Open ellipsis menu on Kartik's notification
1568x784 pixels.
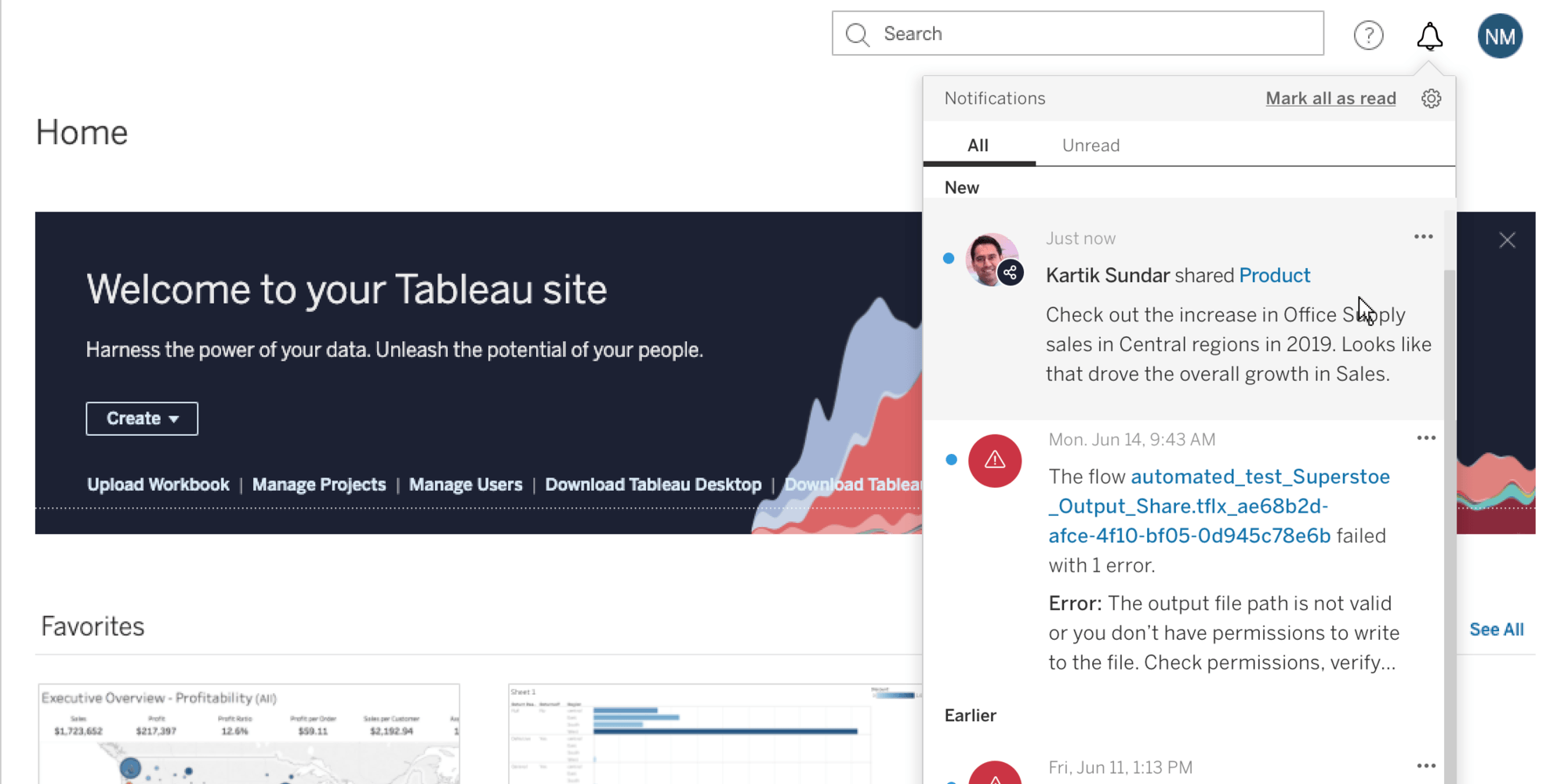click(1423, 236)
